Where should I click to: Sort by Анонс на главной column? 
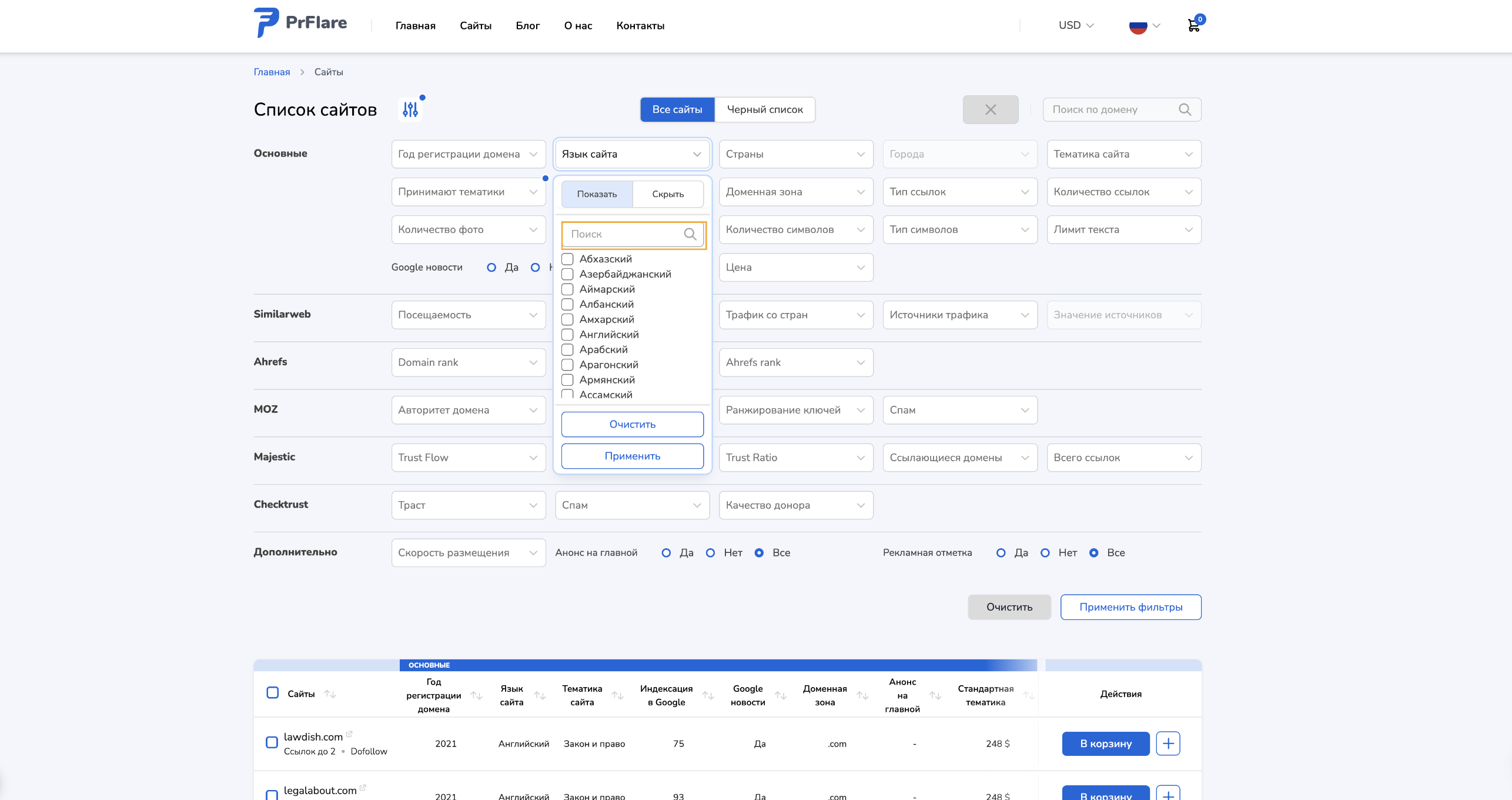[x=935, y=695]
